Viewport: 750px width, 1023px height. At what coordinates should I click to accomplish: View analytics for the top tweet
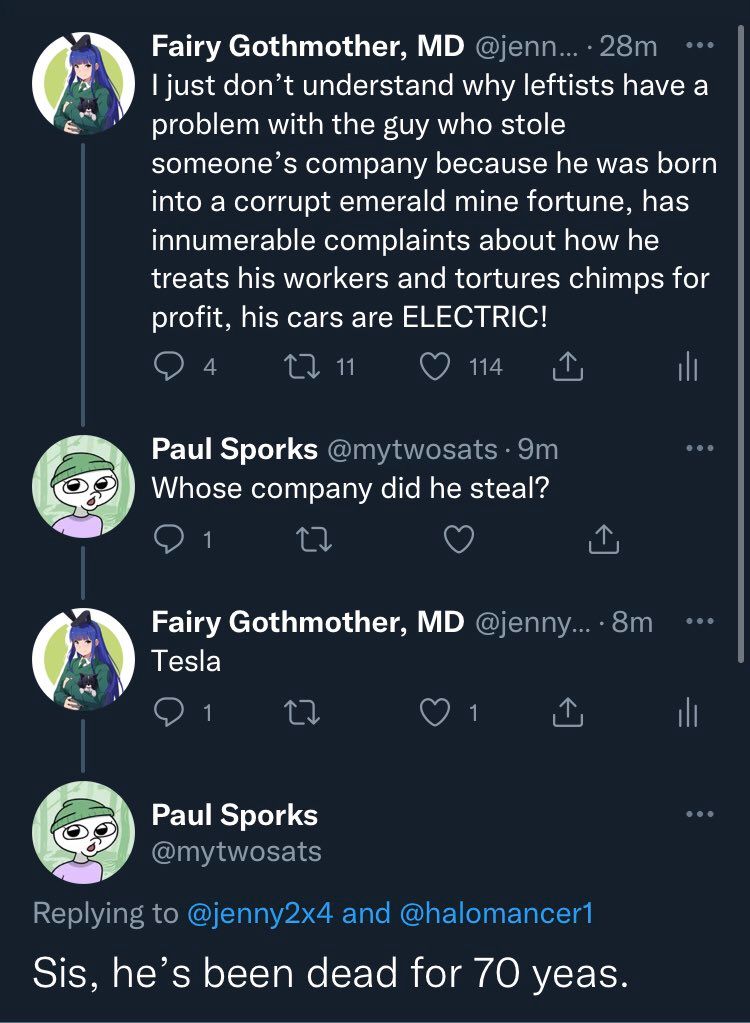(686, 368)
